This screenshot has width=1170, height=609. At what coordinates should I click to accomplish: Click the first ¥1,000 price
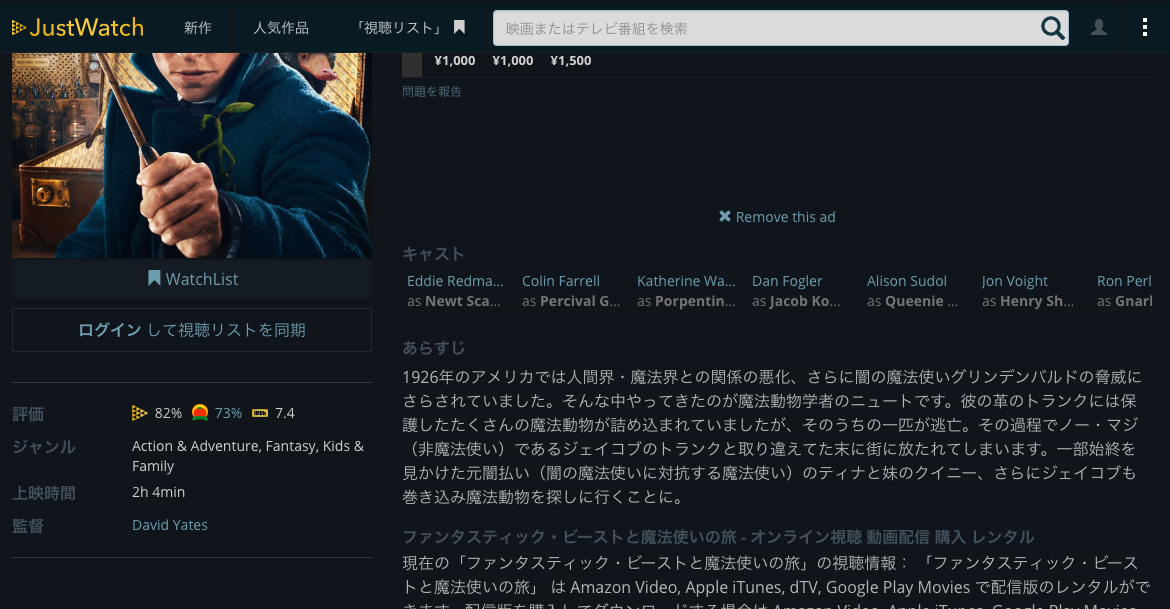[454, 60]
